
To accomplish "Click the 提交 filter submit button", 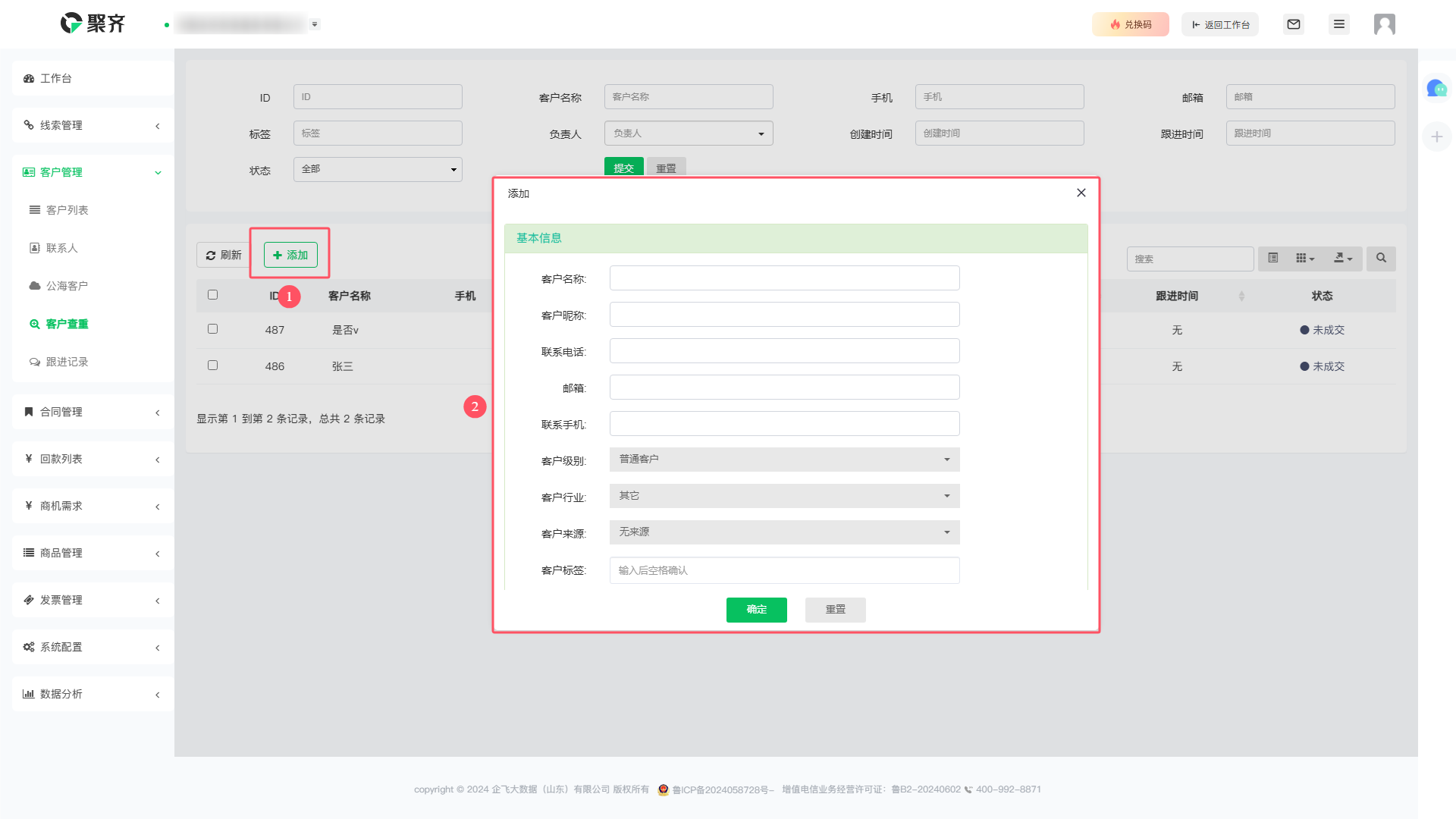I will [x=623, y=167].
